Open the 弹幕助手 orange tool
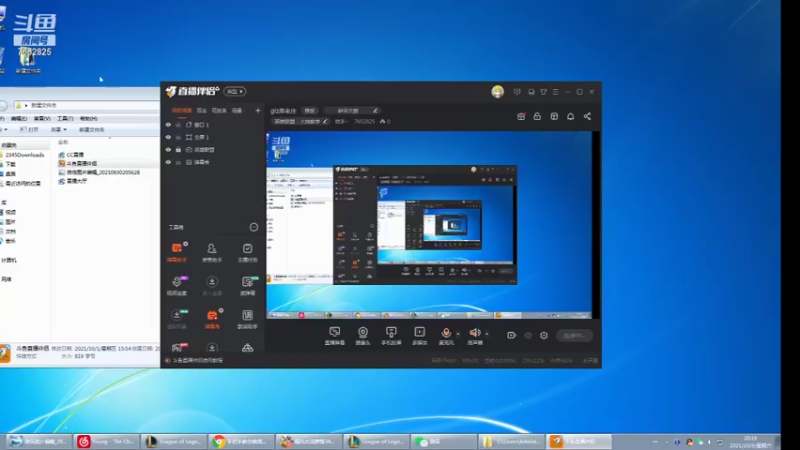 177,252
